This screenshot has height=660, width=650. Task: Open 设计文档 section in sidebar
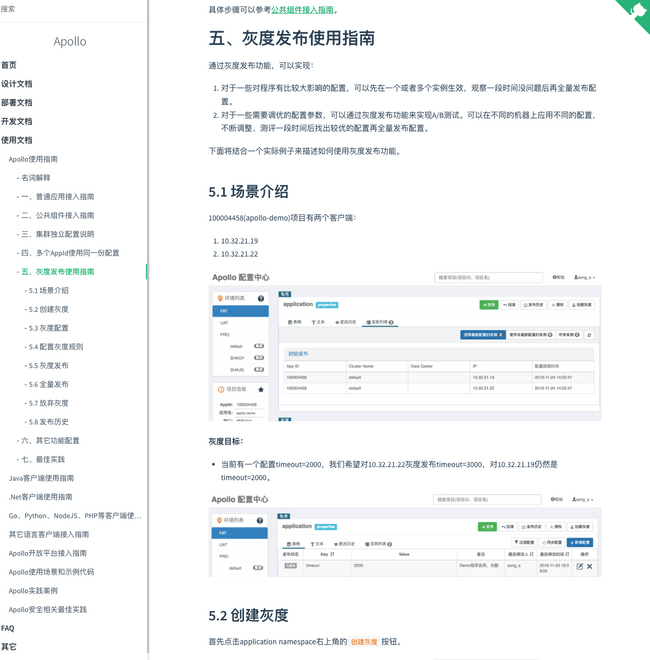16,84
